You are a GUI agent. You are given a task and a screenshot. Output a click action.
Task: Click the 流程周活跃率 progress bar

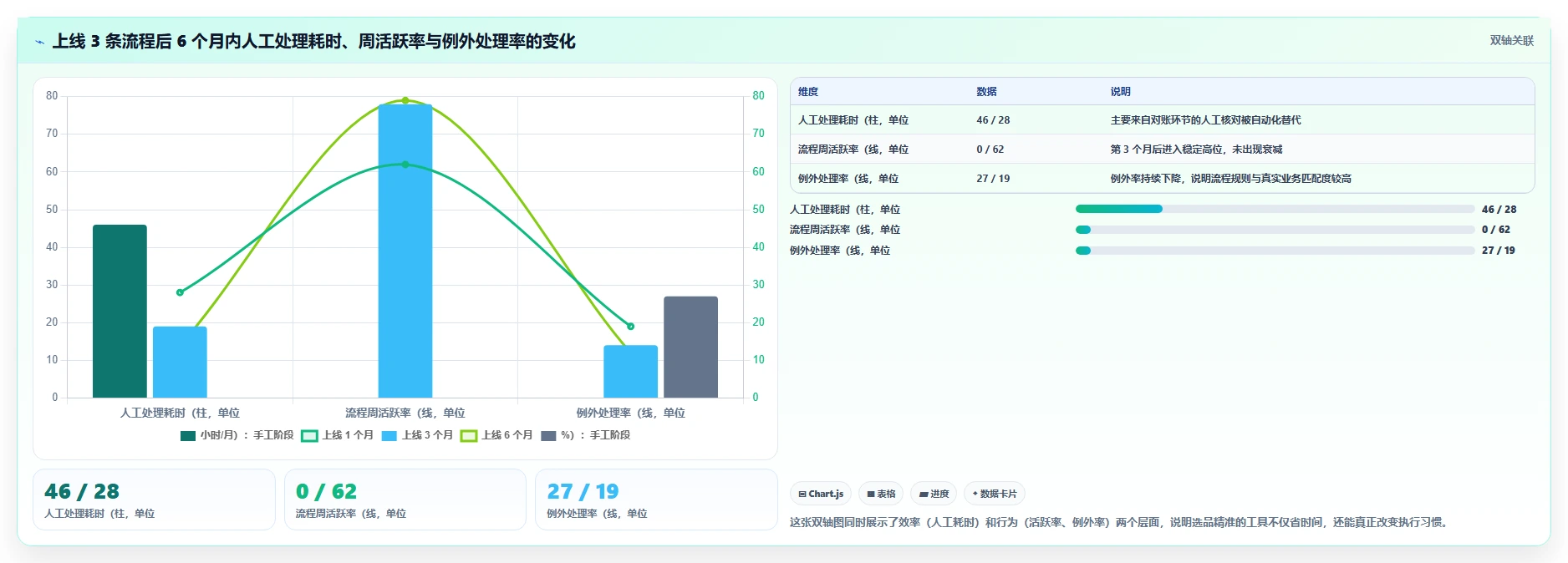click(x=1275, y=230)
